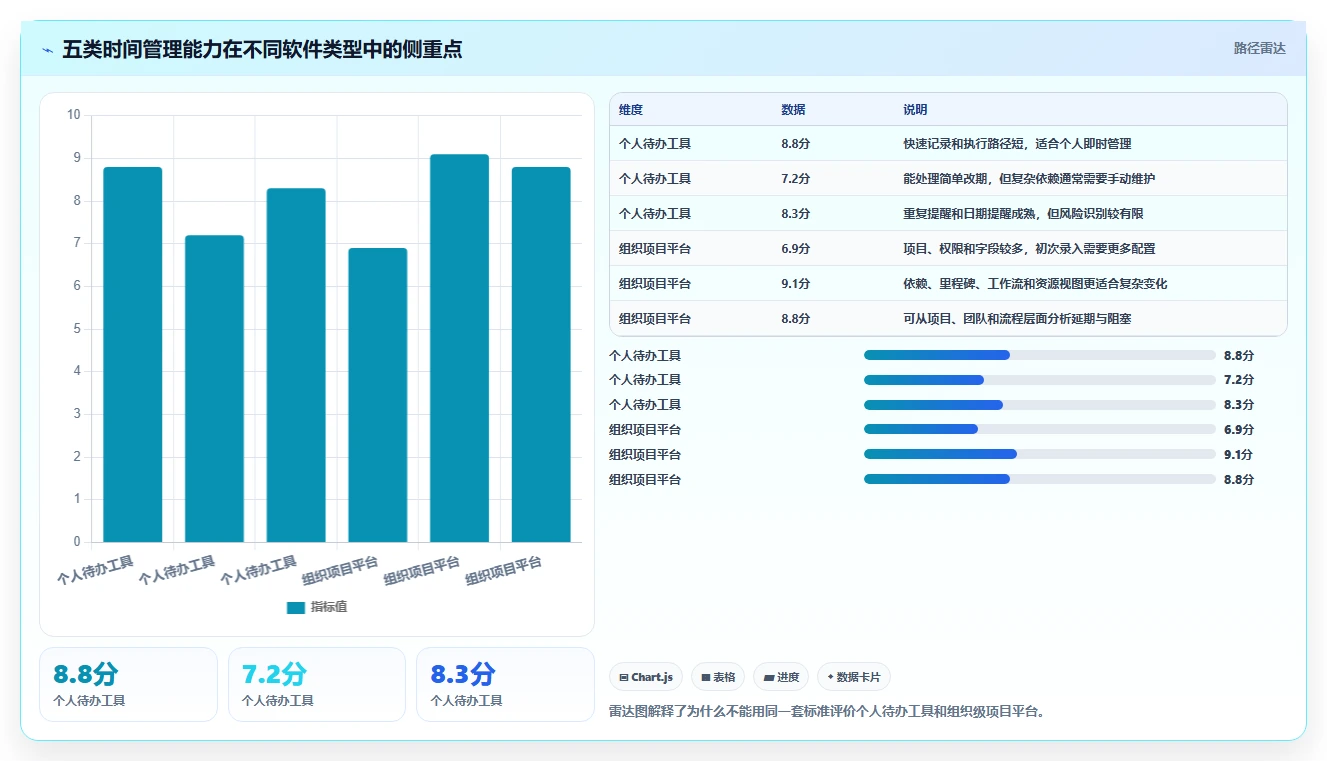
Task: Click the 9.1分 value beside its progress bar
Action: [1239, 454]
